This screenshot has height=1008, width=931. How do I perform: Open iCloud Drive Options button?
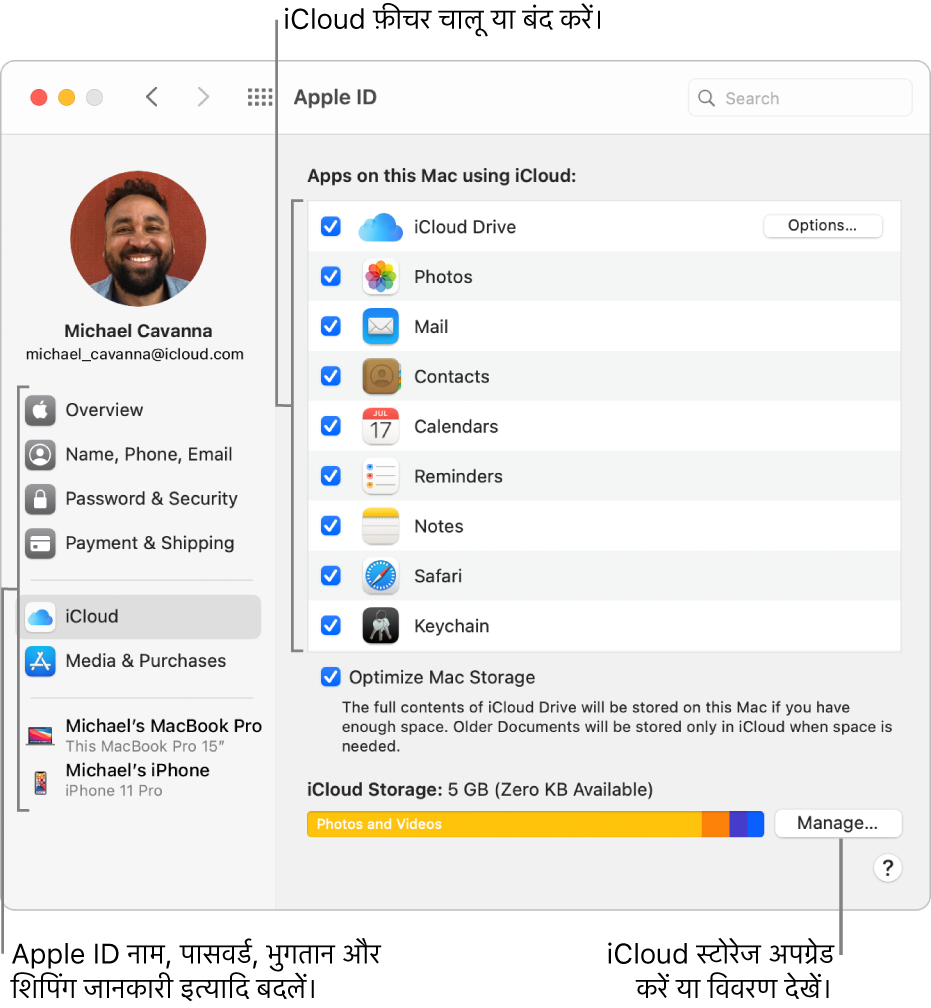pyautogui.click(x=822, y=226)
